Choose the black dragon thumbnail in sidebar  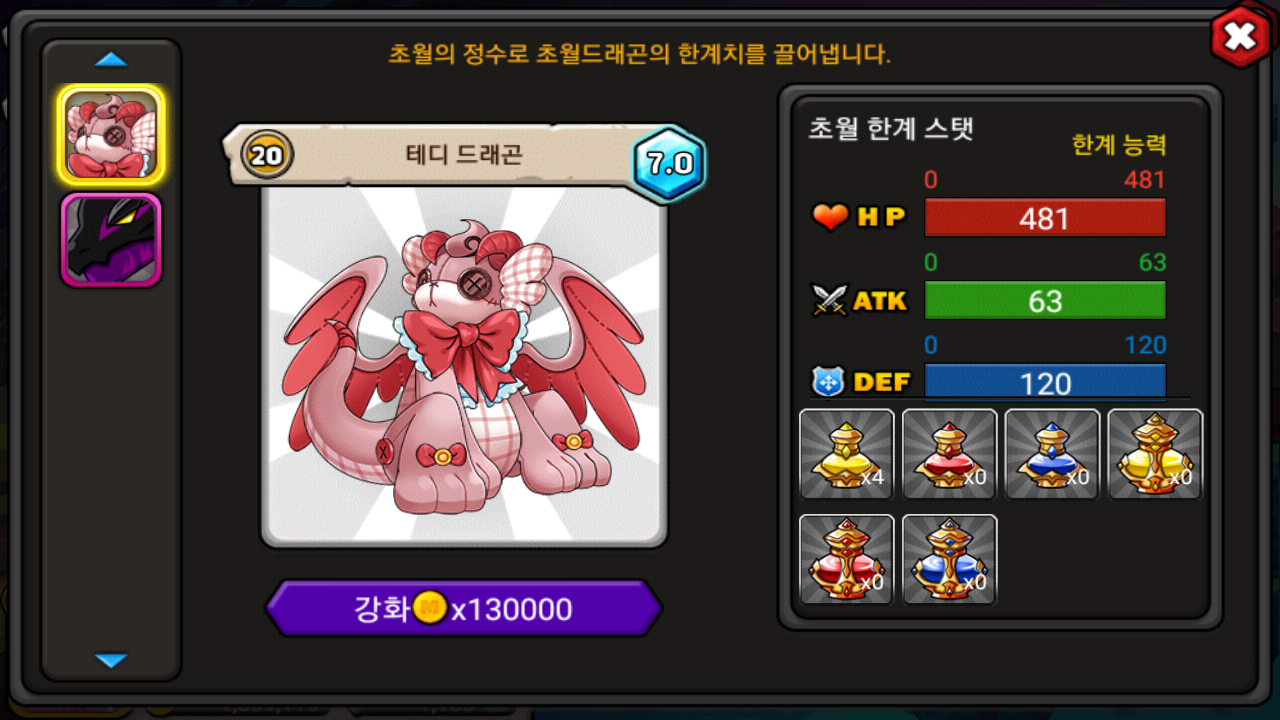111,240
